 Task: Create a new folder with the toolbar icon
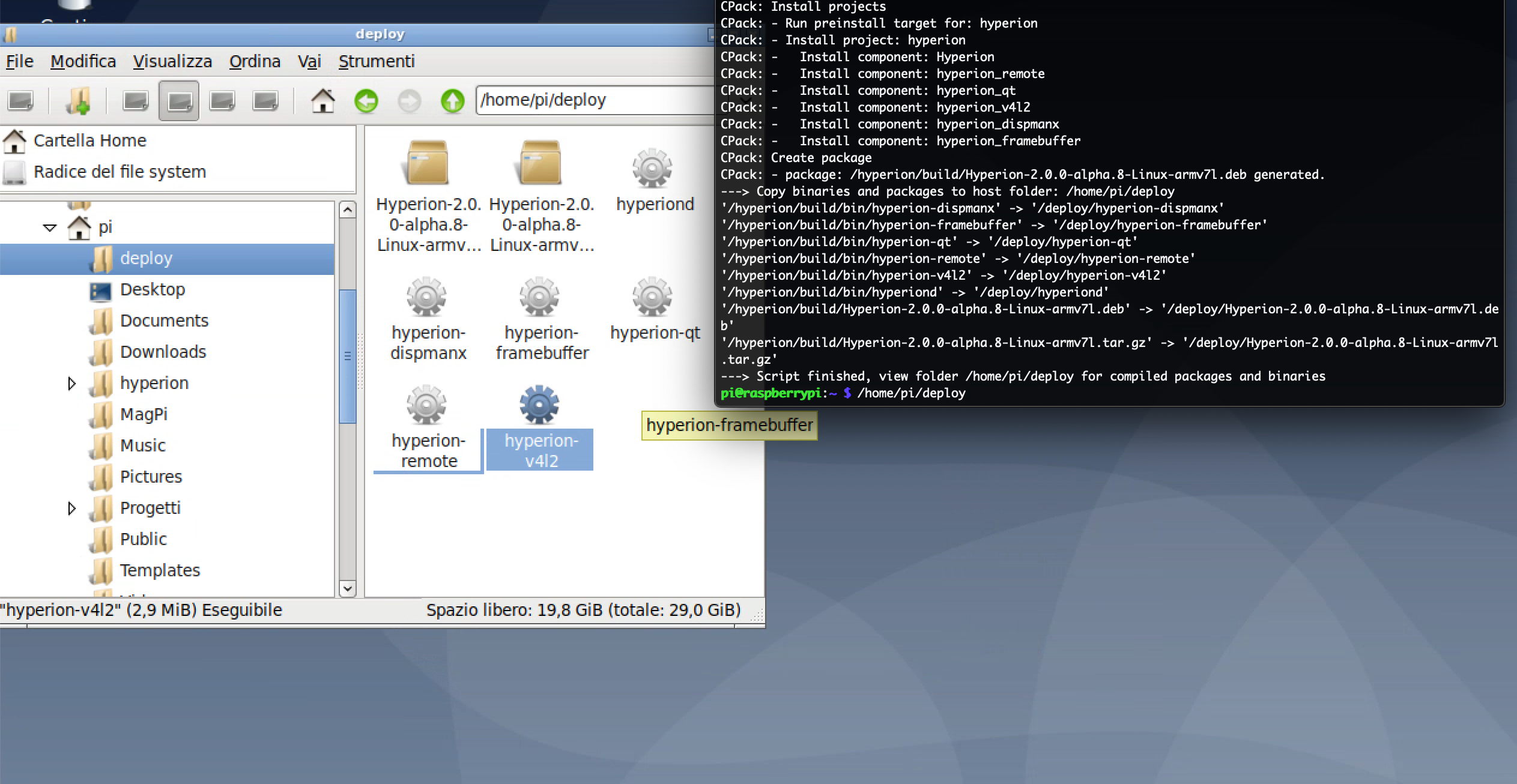(78, 100)
